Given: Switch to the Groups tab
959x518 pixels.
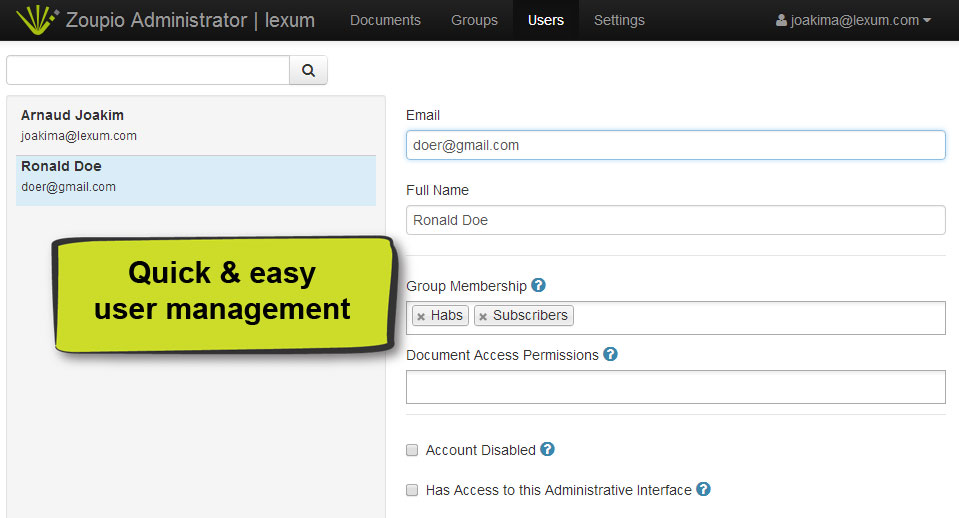Looking at the screenshot, I should tap(474, 20).
